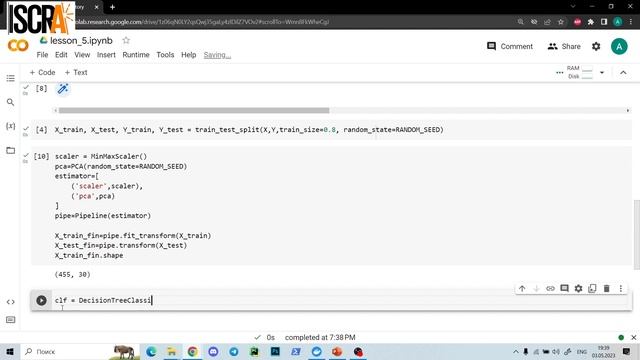Open the Help menu

(x=189, y=55)
